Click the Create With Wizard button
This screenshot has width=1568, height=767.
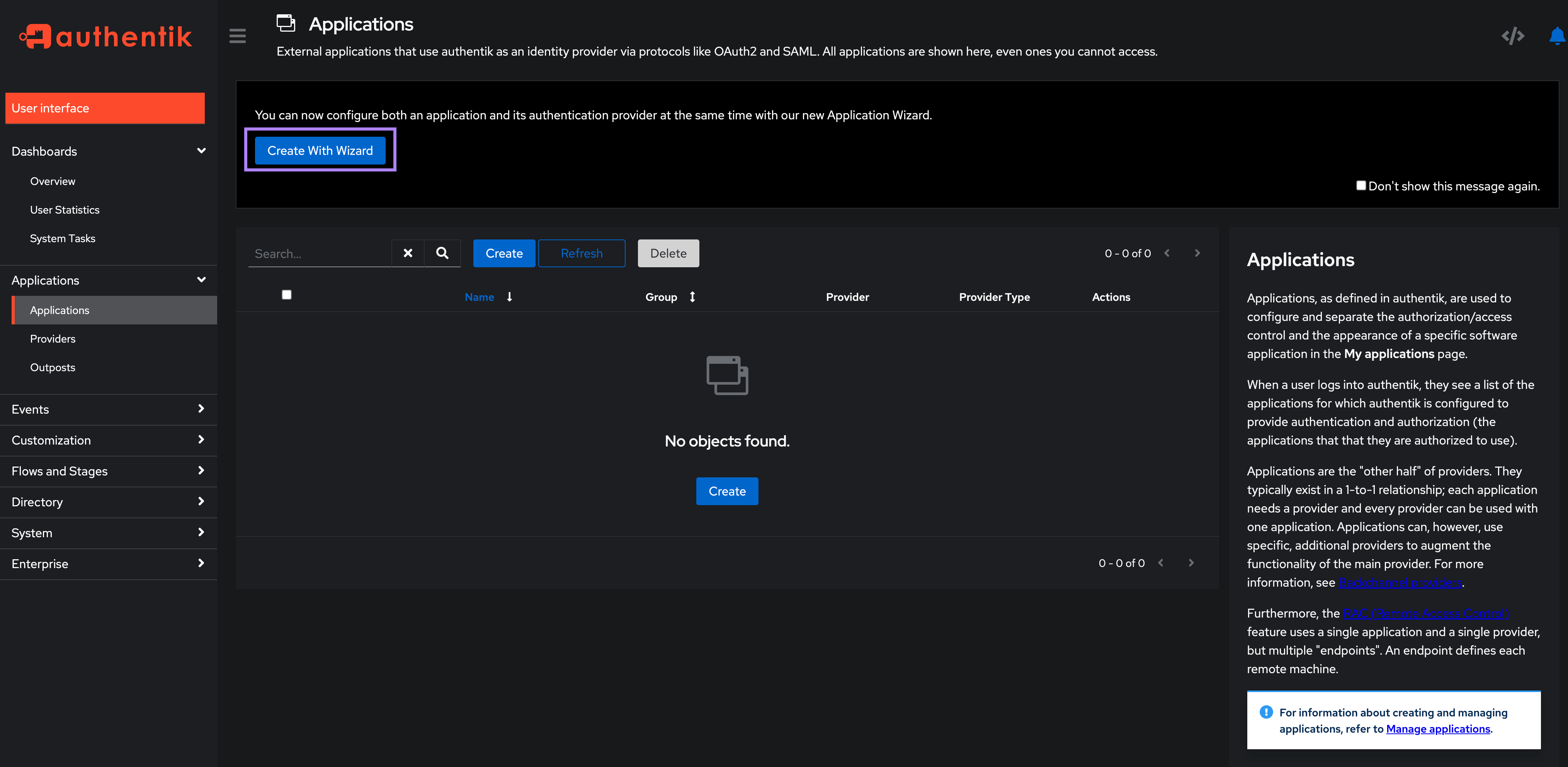point(320,150)
